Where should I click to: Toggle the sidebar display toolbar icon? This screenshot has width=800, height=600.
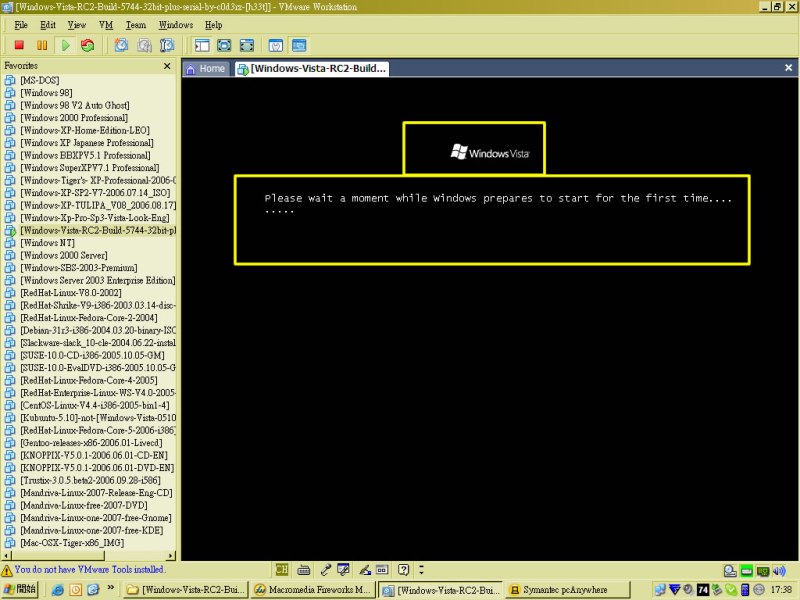[x=202, y=45]
